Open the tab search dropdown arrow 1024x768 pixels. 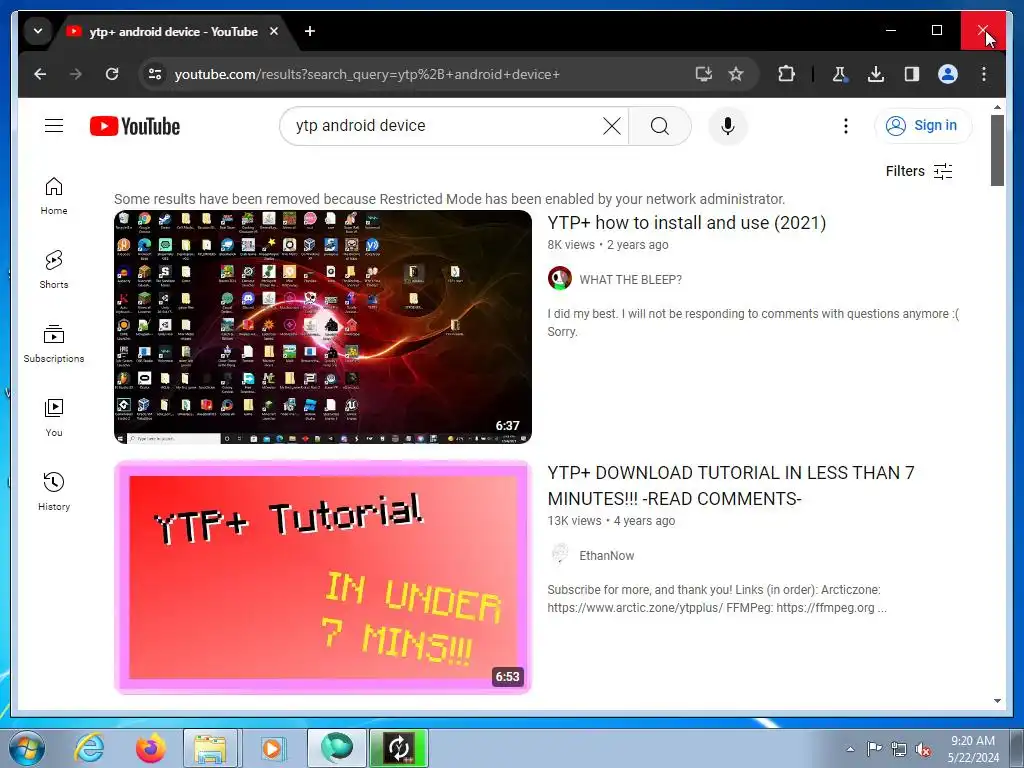click(x=38, y=31)
